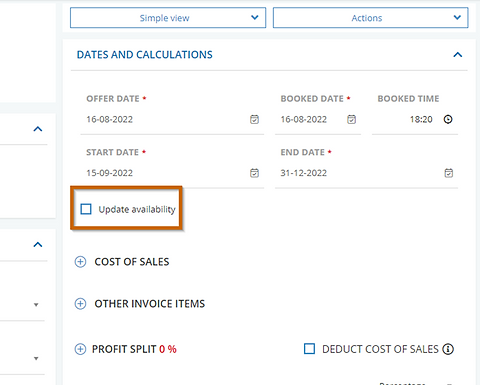Open the End Date calendar picker

click(449, 173)
